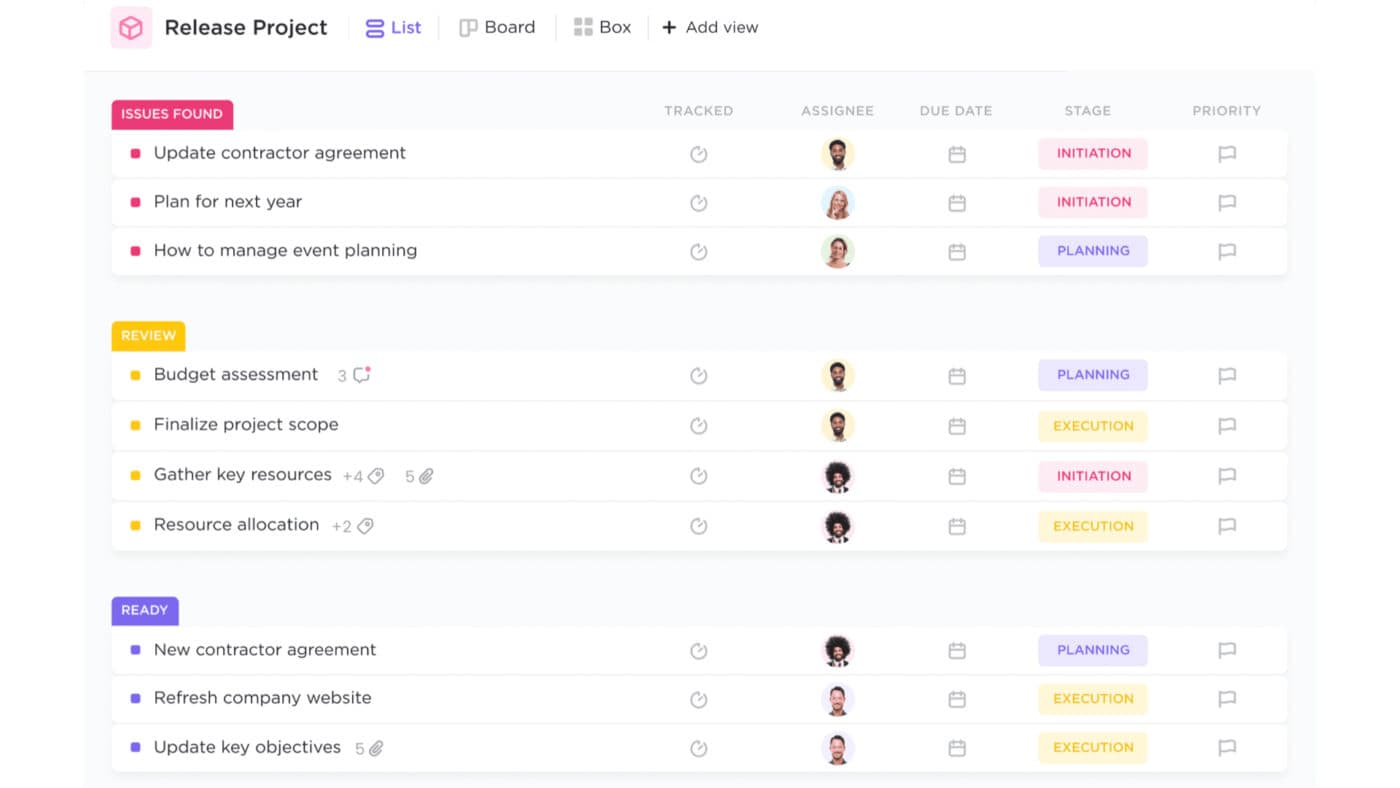The image size is (1400, 788).
Task: Toggle status square of How to manage event planning
Action: [136, 251]
